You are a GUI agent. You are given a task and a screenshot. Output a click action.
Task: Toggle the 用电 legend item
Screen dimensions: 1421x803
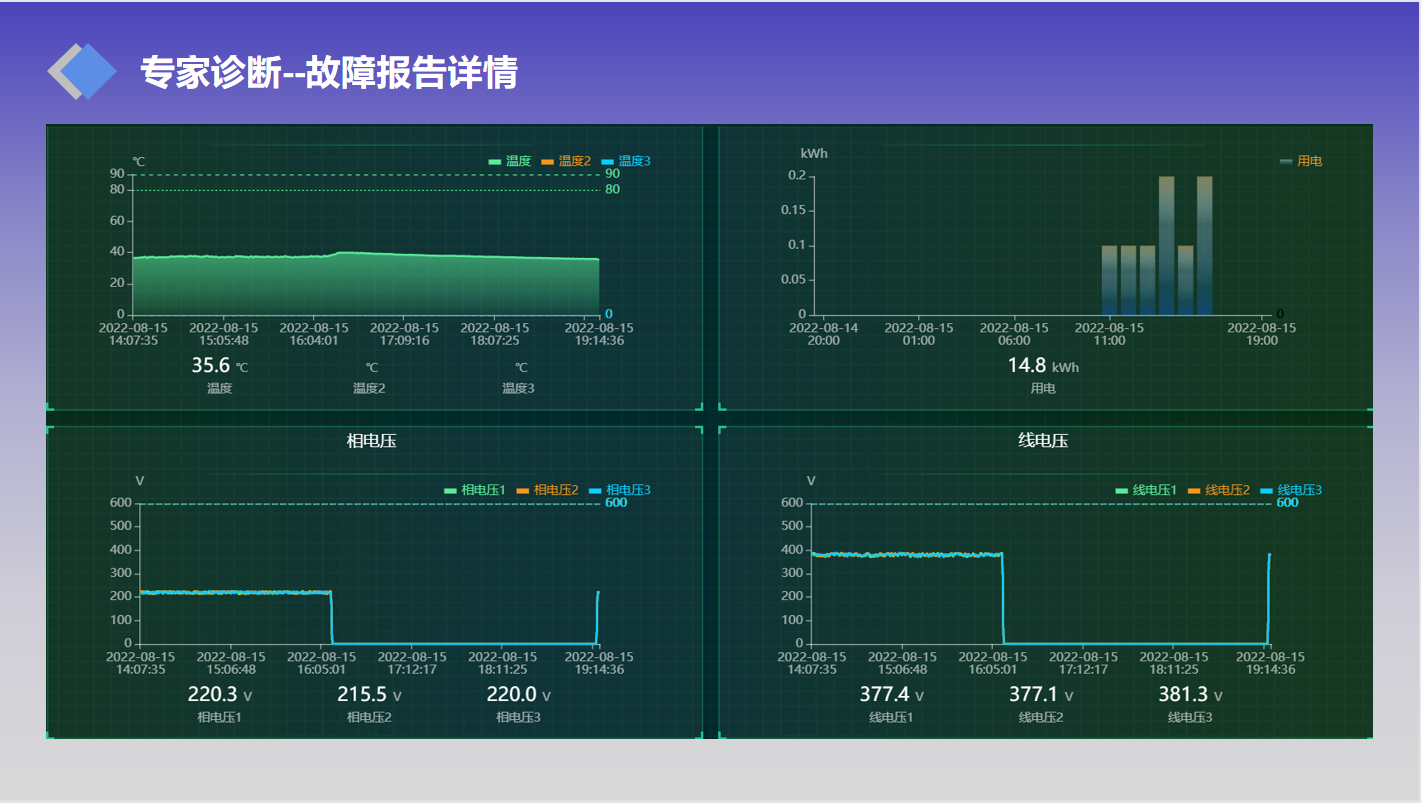pos(1300,161)
